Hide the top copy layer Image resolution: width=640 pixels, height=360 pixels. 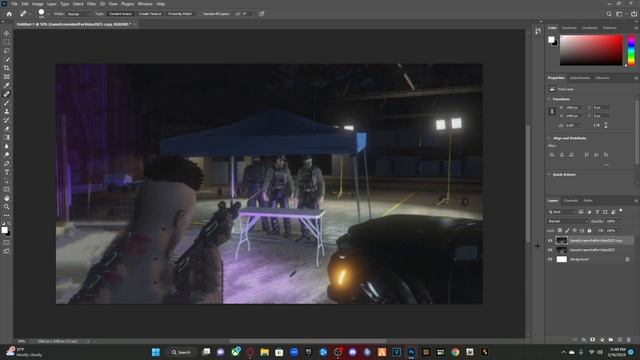550,240
